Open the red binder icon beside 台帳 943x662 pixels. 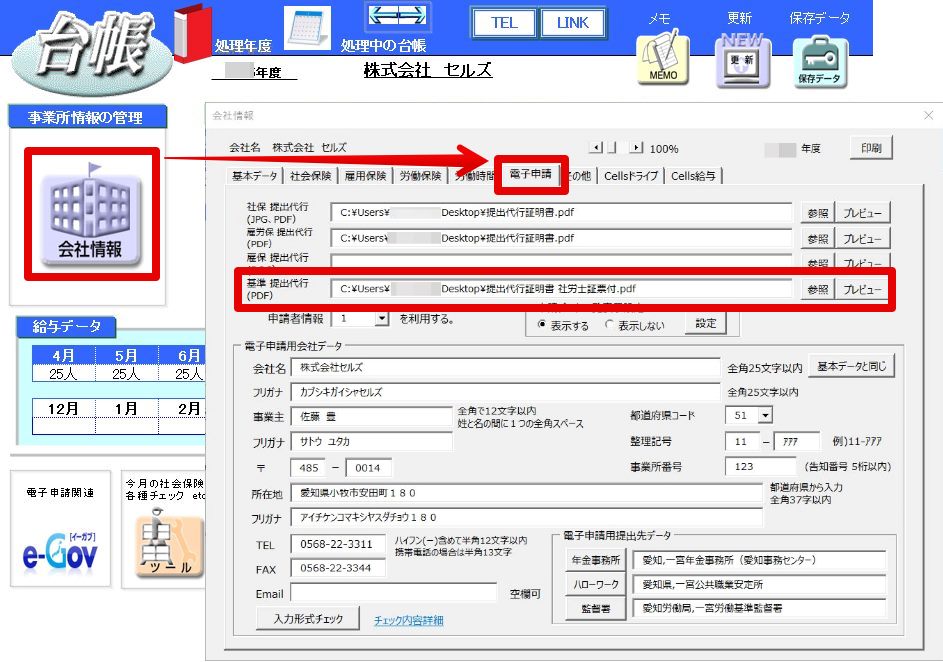(x=192, y=33)
